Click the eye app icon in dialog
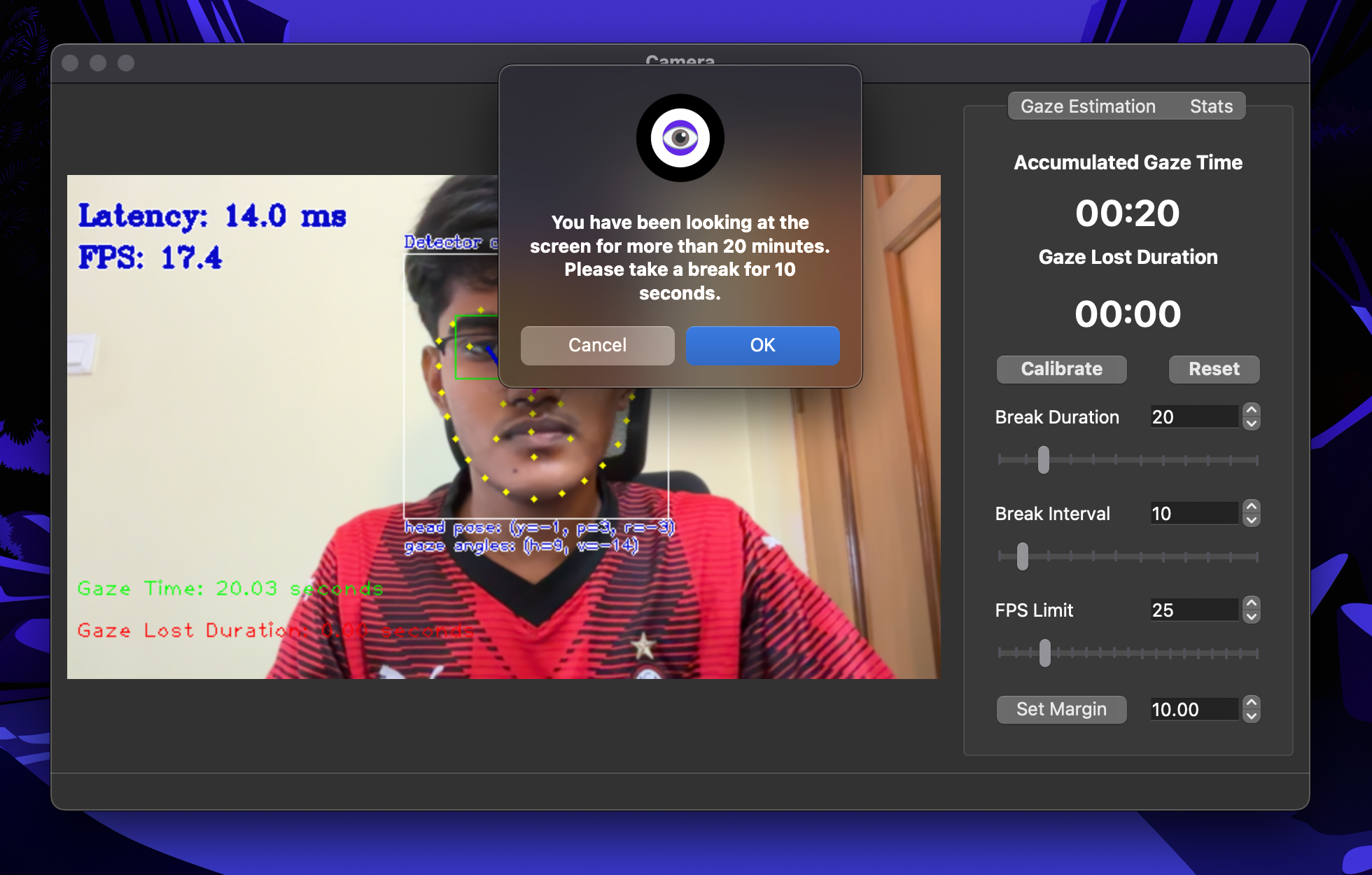The width and height of the screenshot is (1372, 875). (x=680, y=138)
